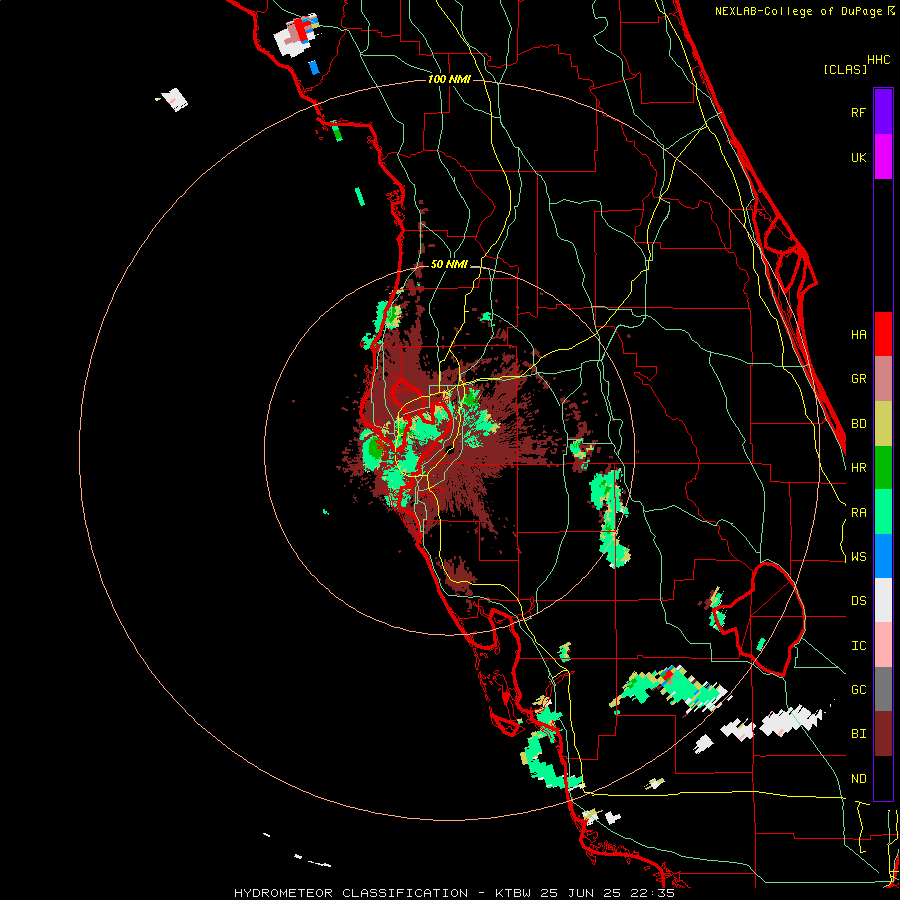Click the GC gray legend swatch
Viewport: 900px width, 900px height.
(x=883, y=689)
